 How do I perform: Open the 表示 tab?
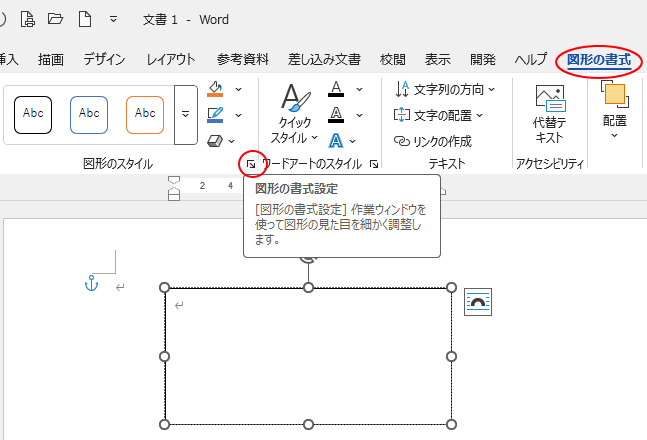tap(438, 60)
